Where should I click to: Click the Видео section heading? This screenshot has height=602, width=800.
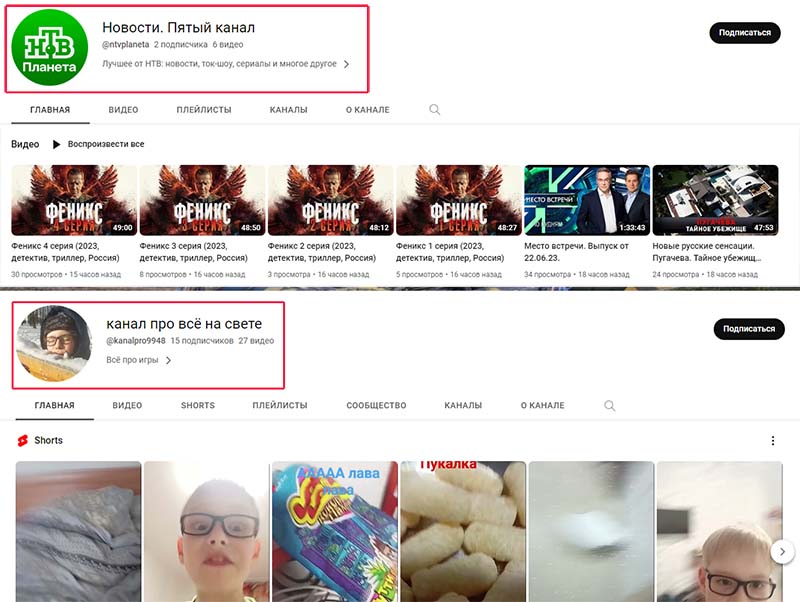coord(25,144)
